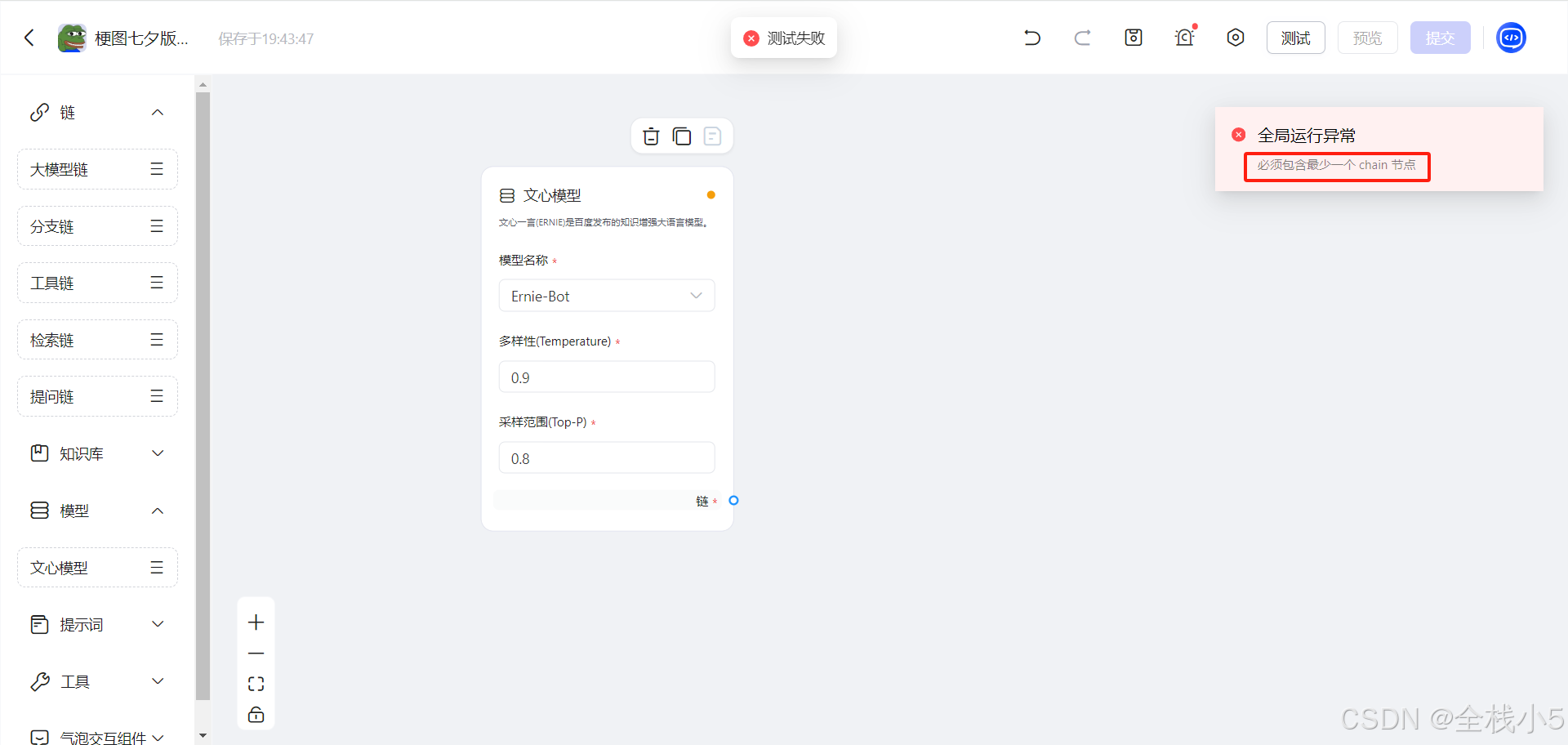
Task: Undo the last canvas action
Action: click(1032, 38)
